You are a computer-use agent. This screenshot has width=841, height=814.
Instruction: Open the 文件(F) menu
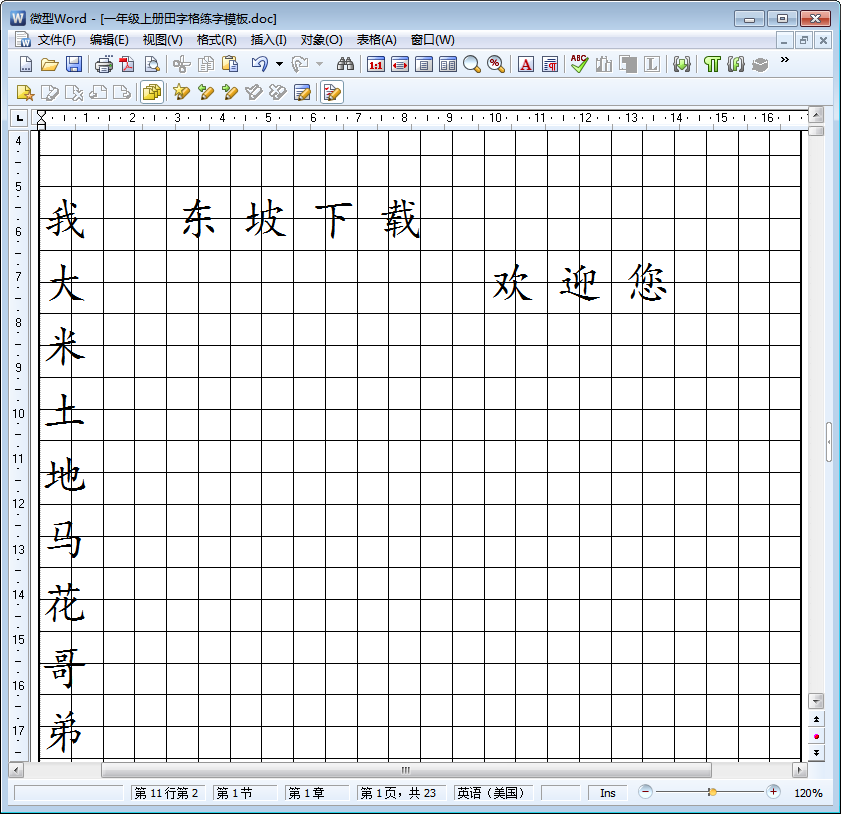[x=56, y=40]
